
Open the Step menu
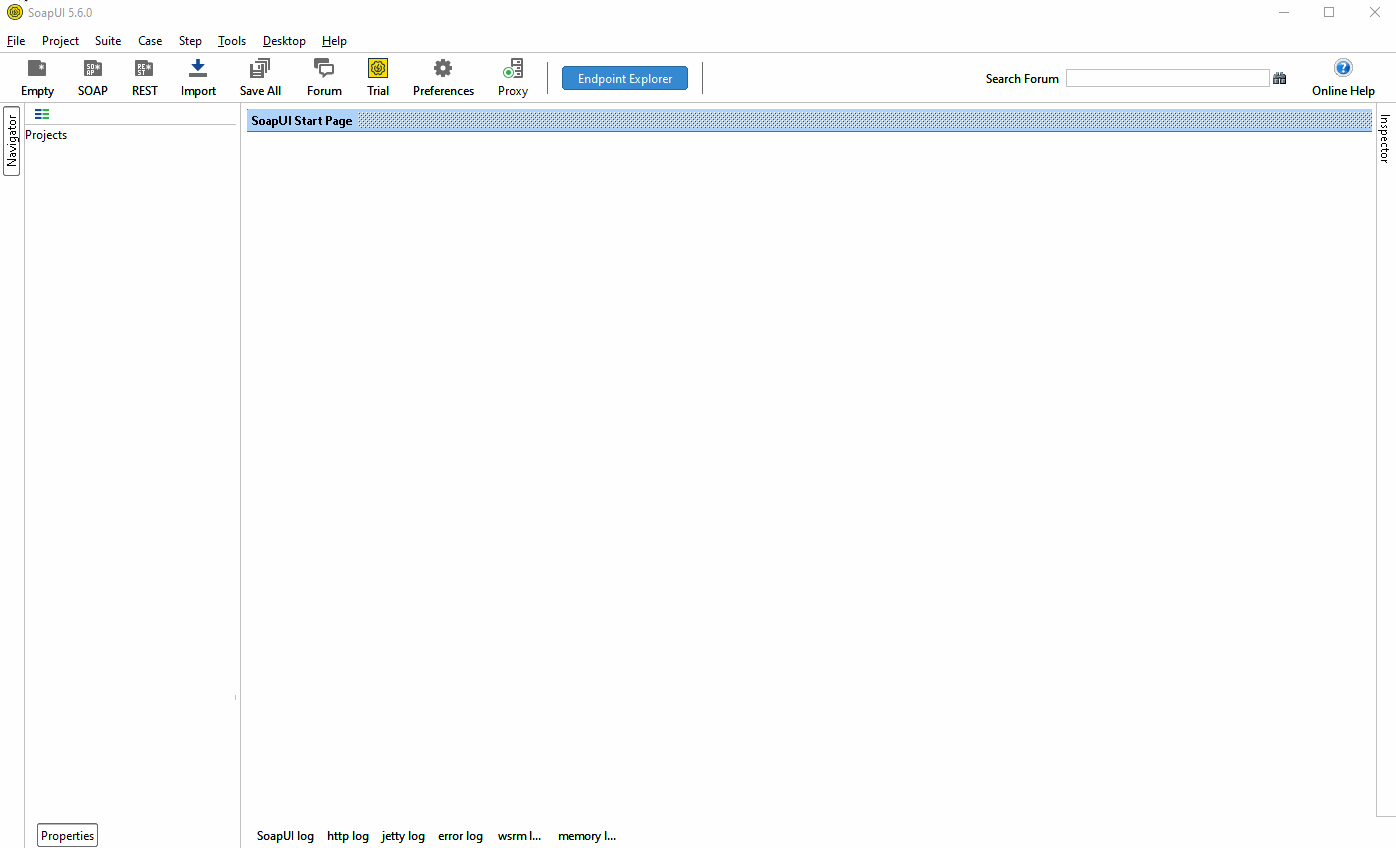click(x=190, y=41)
